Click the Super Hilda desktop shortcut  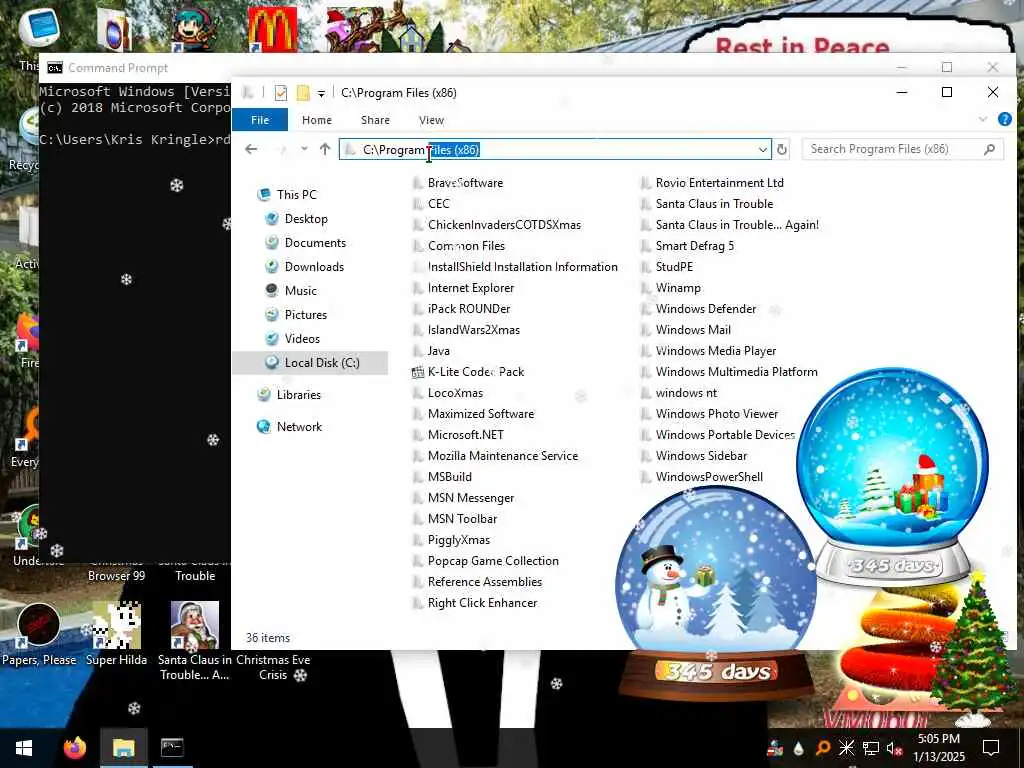[116, 635]
